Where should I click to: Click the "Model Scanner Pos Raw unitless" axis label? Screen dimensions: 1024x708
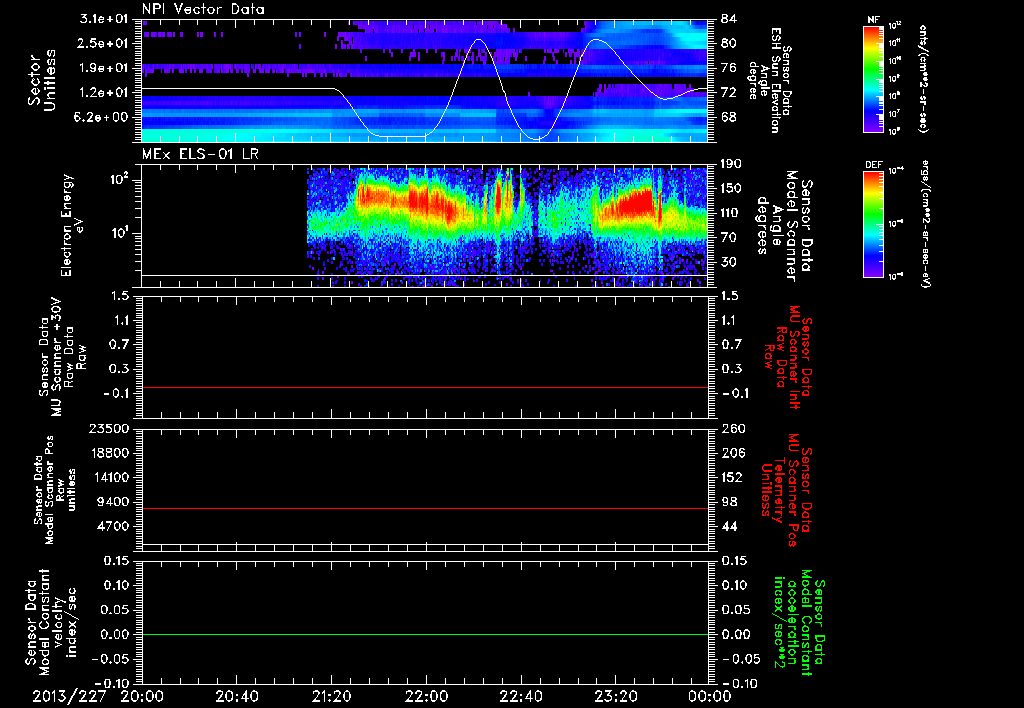(x=55, y=490)
